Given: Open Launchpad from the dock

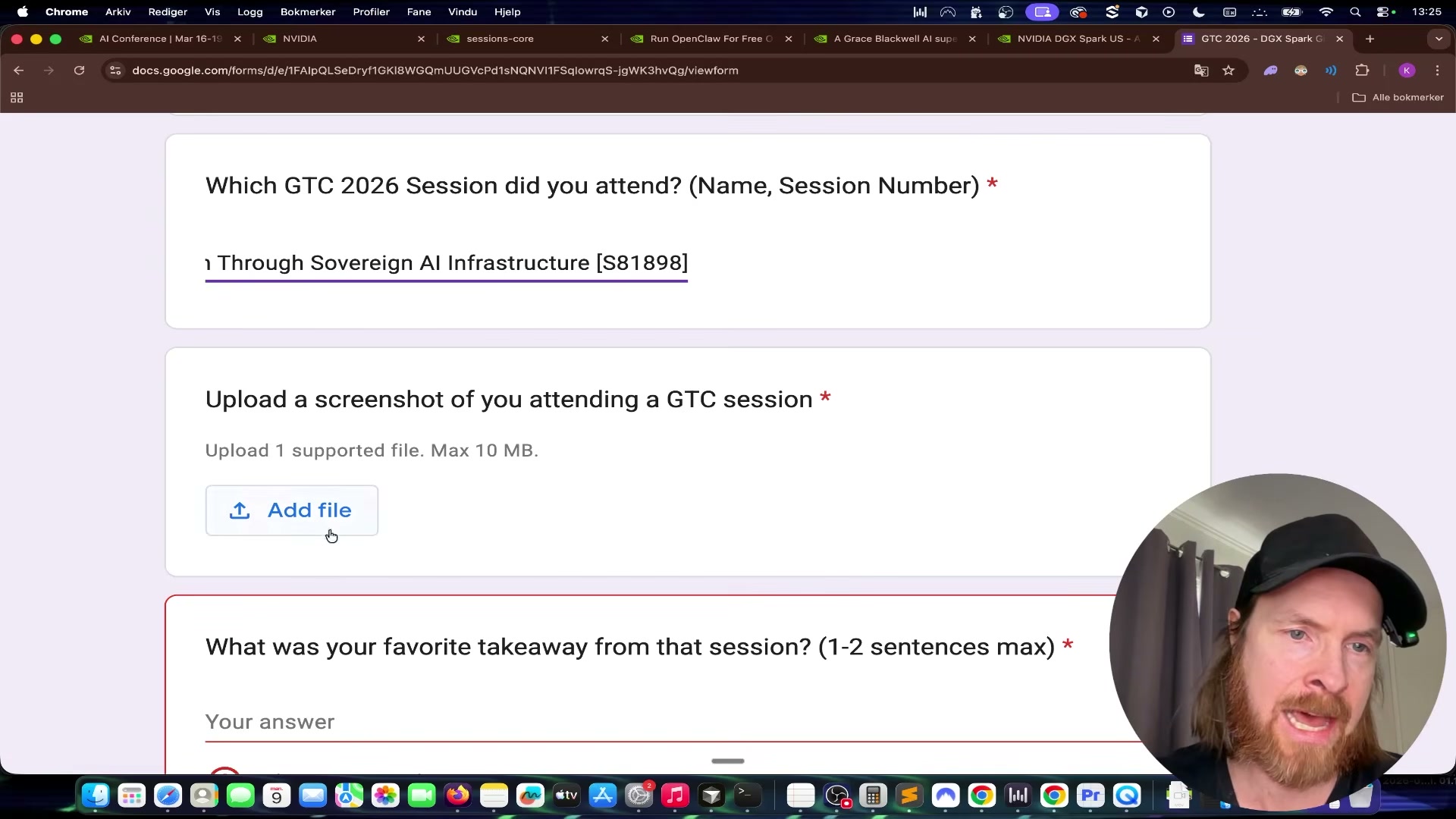Looking at the screenshot, I should pos(132,795).
